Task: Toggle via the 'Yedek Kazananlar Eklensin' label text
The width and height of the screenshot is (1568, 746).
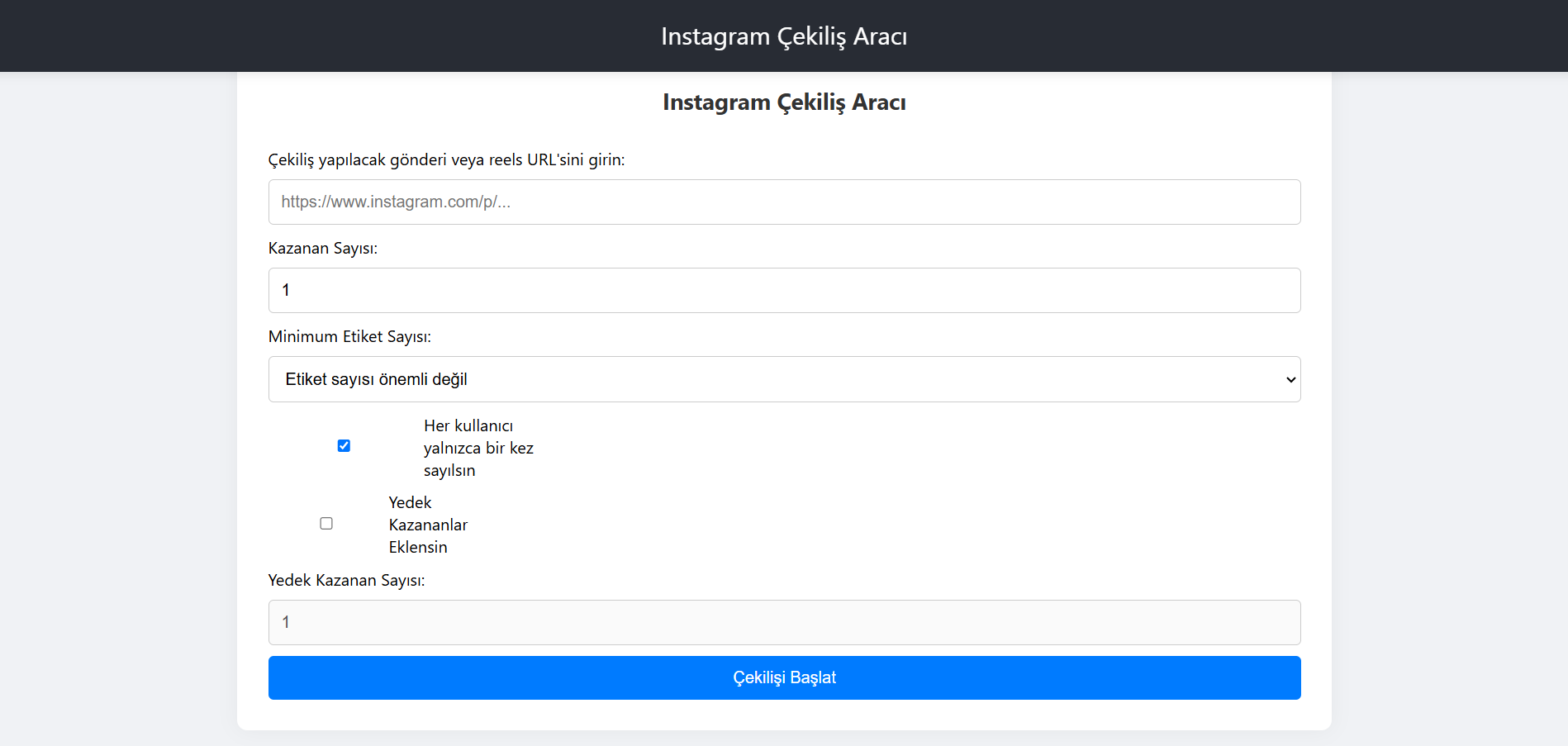Action: pyautogui.click(x=428, y=525)
